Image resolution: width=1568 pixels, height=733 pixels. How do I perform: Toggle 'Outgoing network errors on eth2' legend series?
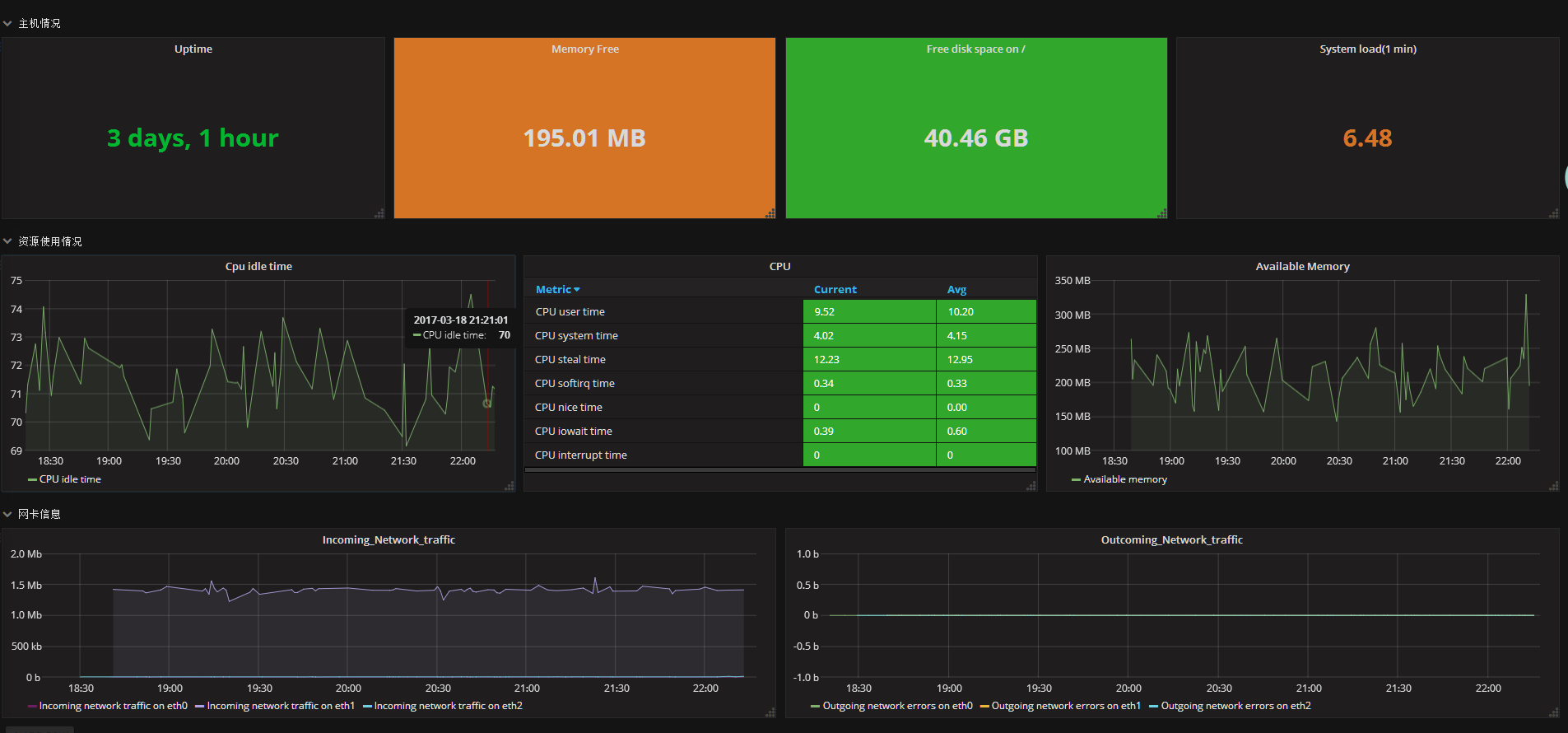(x=1235, y=706)
